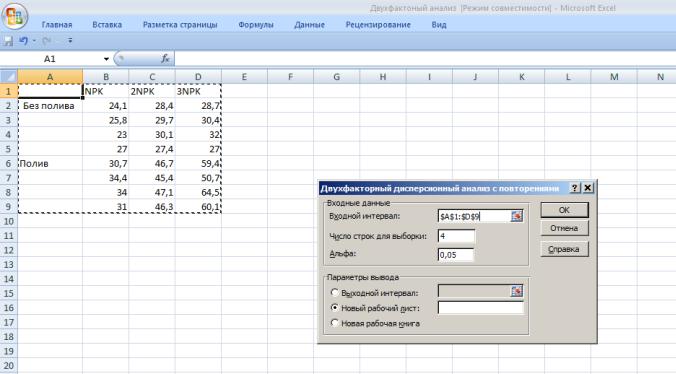676x374 pixels.
Task: Open the Рецензирование tab
Action: pyautogui.click(x=378, y=25)
